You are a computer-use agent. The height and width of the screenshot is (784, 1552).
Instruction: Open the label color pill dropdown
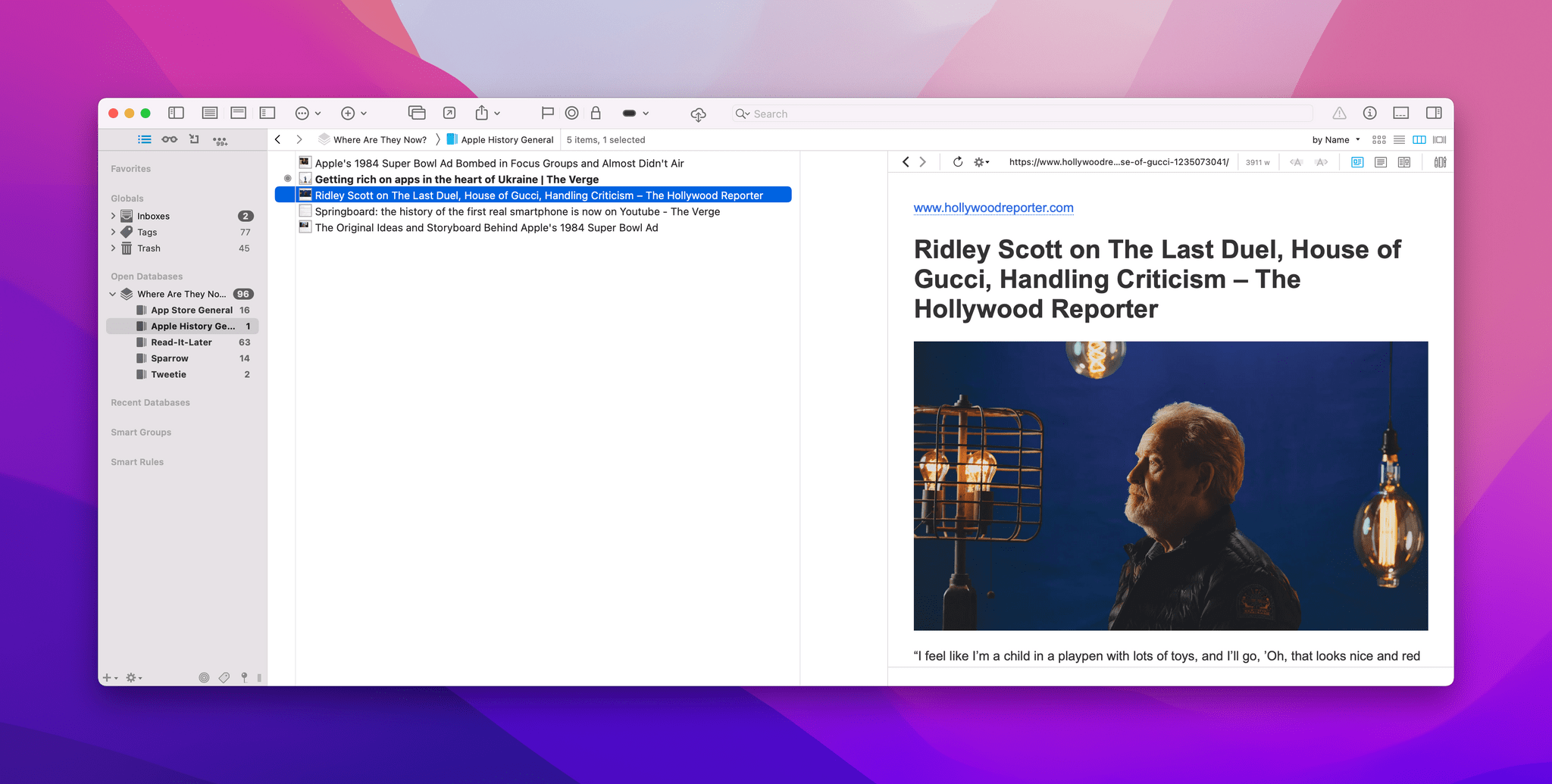click(x=635, y=114)
